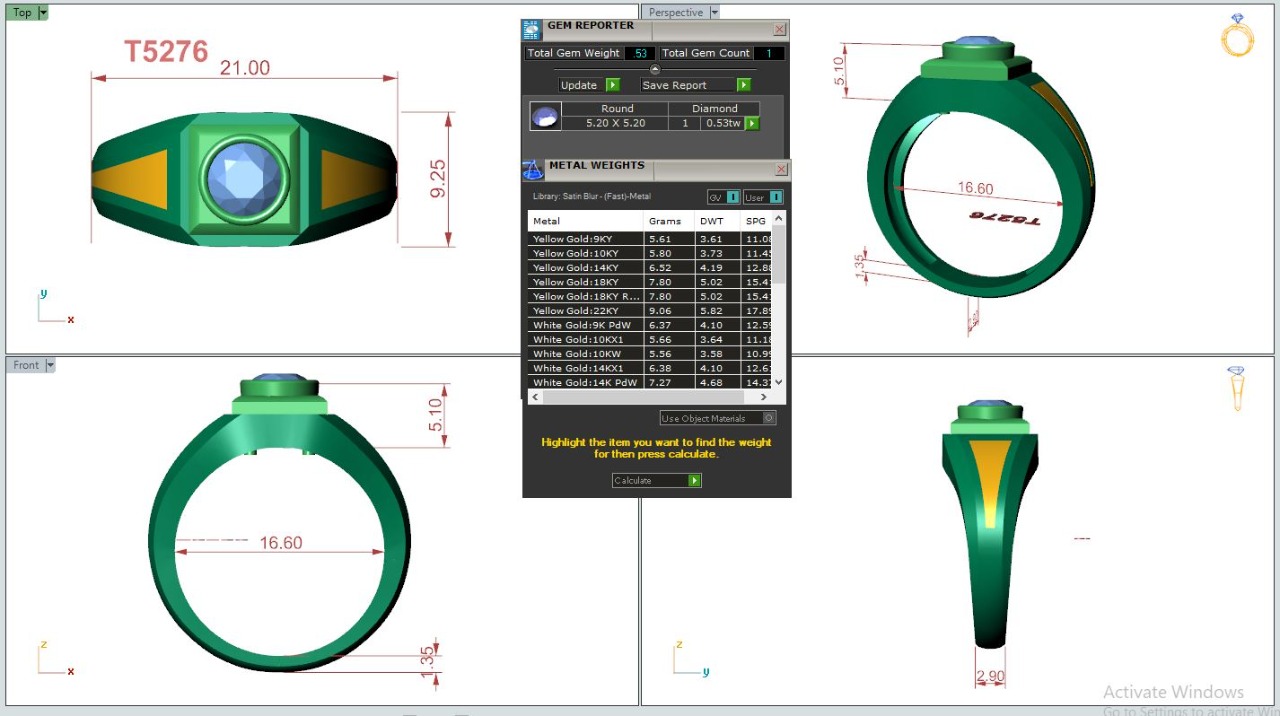Click the gold ring icon in Perspective view
1280x716 pixels.
tap(1237, 35)
